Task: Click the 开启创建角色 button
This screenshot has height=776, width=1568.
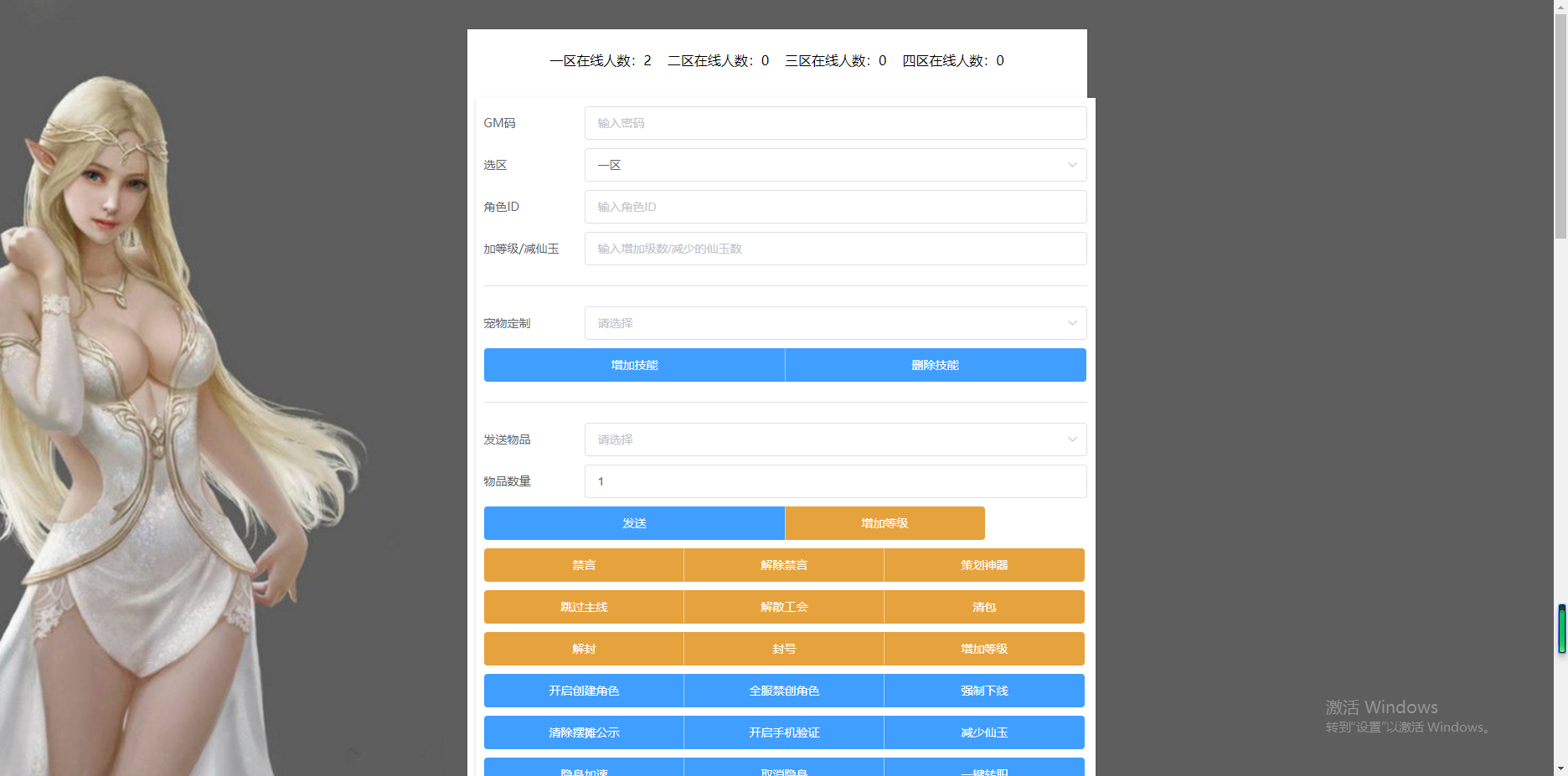Action: coord(584,691)
